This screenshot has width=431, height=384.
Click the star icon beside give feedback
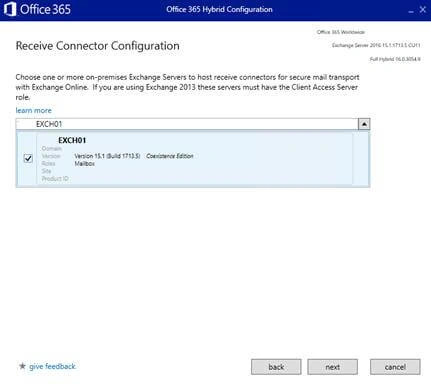[22, 366]
